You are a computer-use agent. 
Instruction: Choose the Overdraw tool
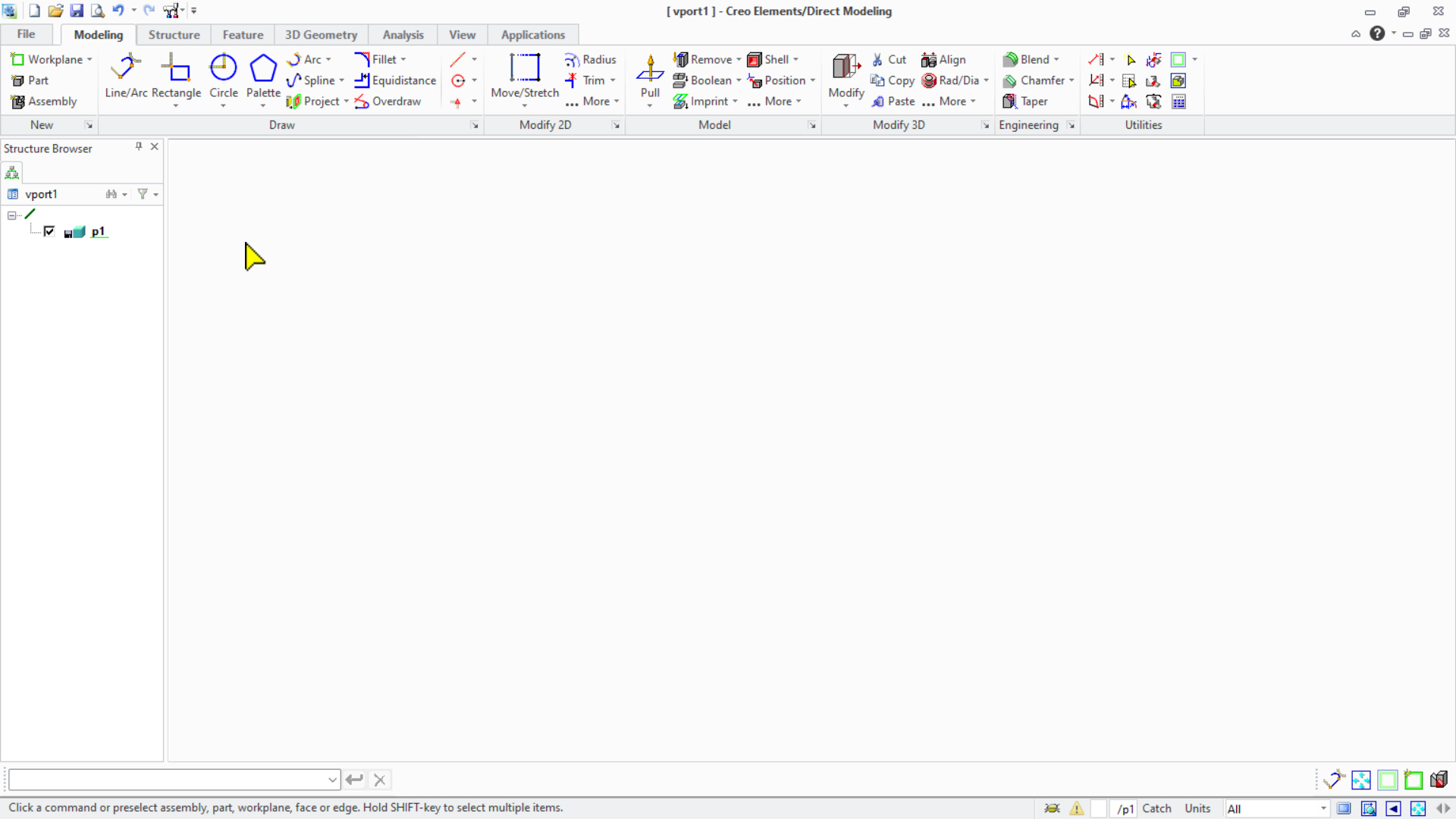[x=388, y=102]
